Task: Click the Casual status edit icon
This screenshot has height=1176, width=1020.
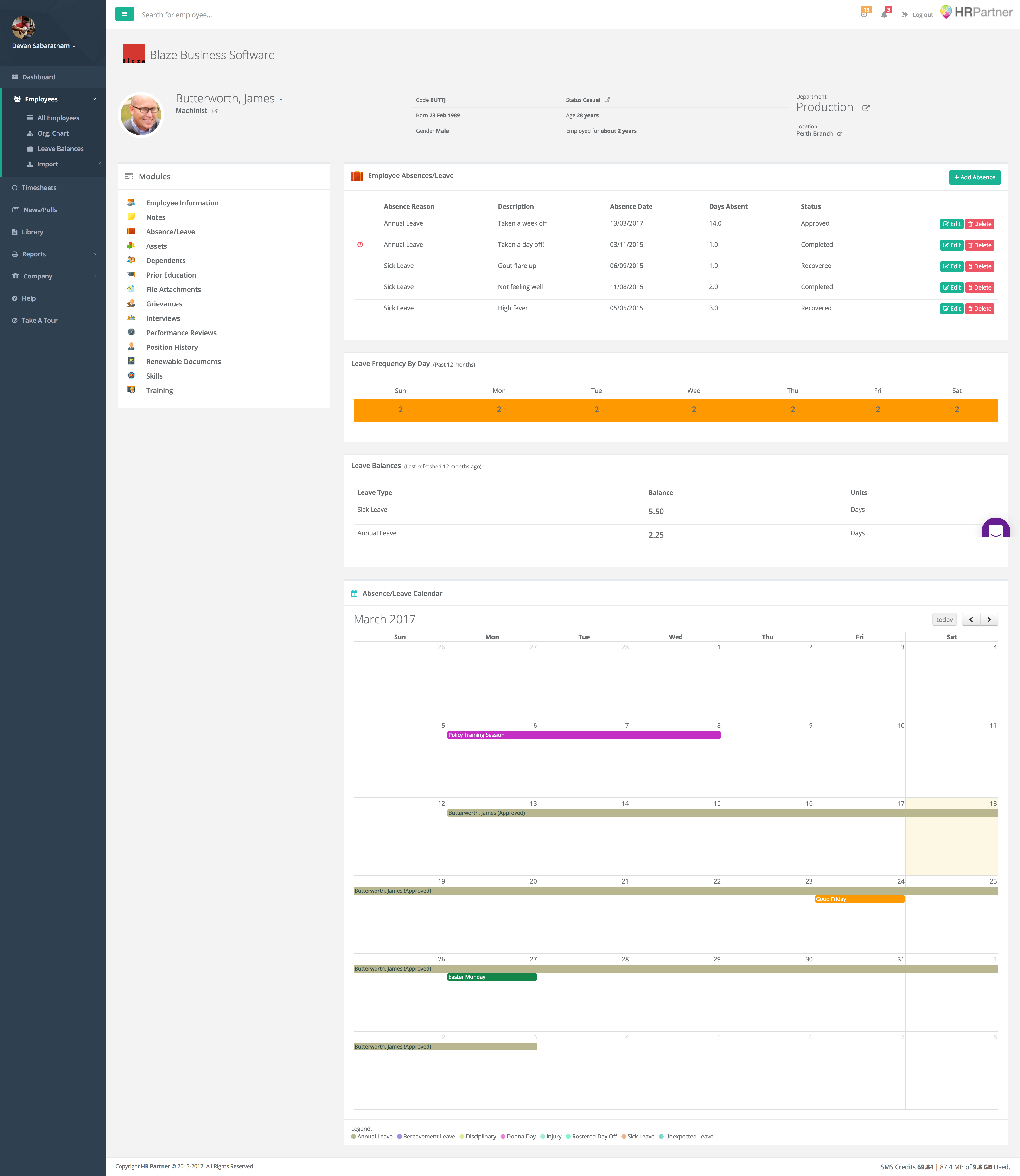Action: (607, 100)
